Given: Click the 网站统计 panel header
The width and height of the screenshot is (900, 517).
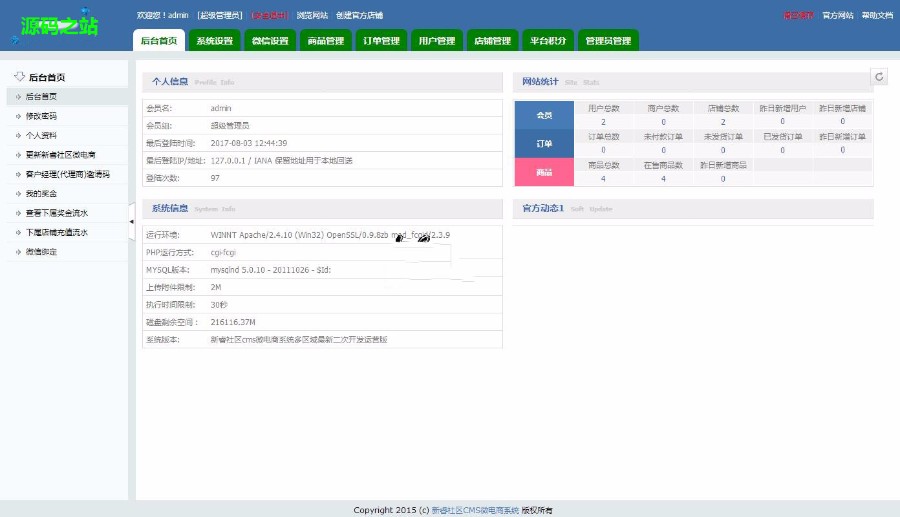Looking at the screenshot, I should (x=693, y=81).
